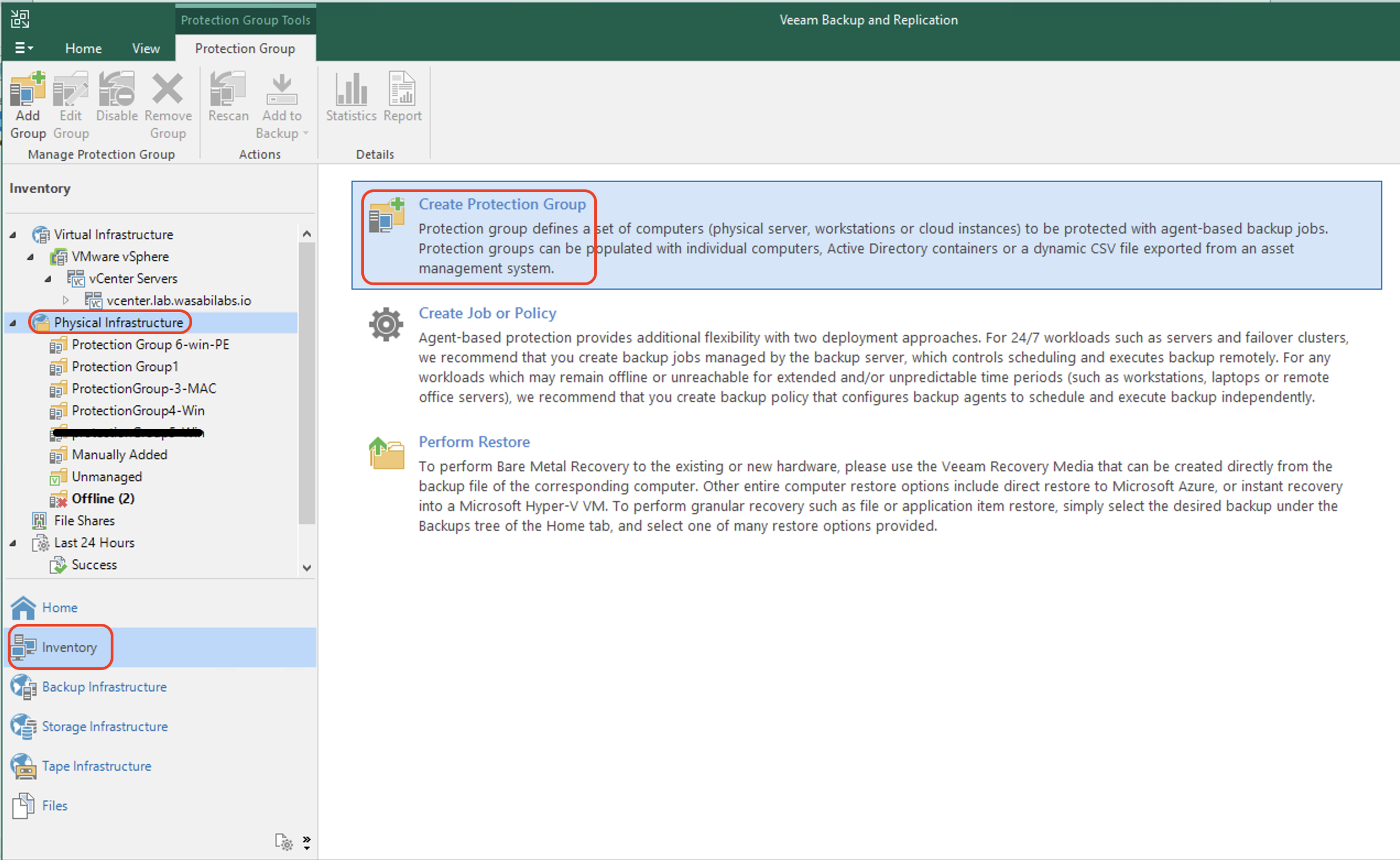Image resolution: width=1400 pixels, height=860 pixels.
Task: Click the Add Group icon in ribbon
Action: pos(27,91)
